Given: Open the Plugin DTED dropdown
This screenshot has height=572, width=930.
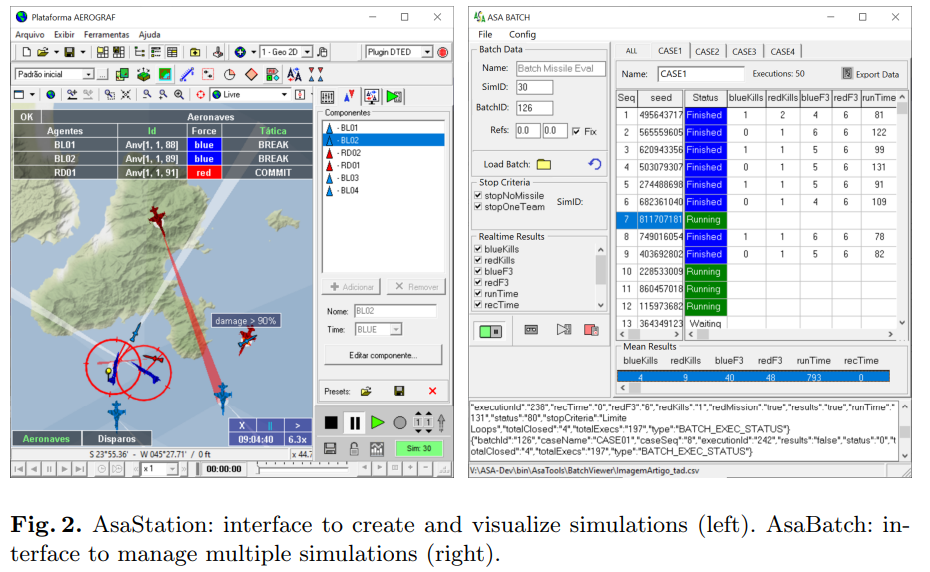Looking at the screenshot, I should [427, 52].
